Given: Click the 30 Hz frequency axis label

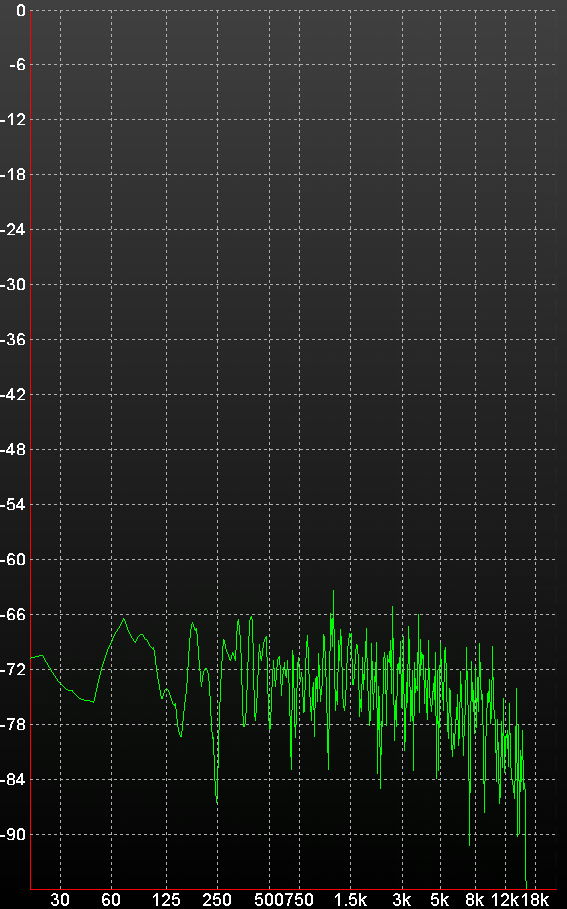Looking at the screenshot, I should click(60, 899).
